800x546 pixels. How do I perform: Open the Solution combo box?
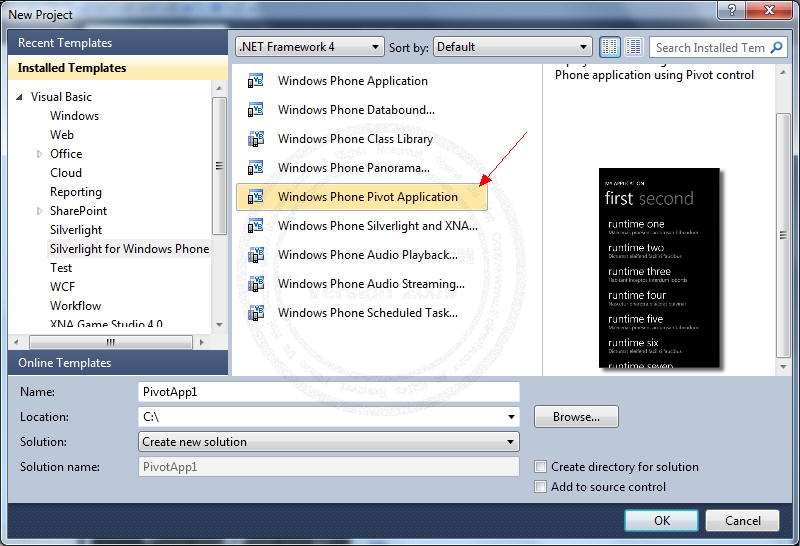point(329,442)
